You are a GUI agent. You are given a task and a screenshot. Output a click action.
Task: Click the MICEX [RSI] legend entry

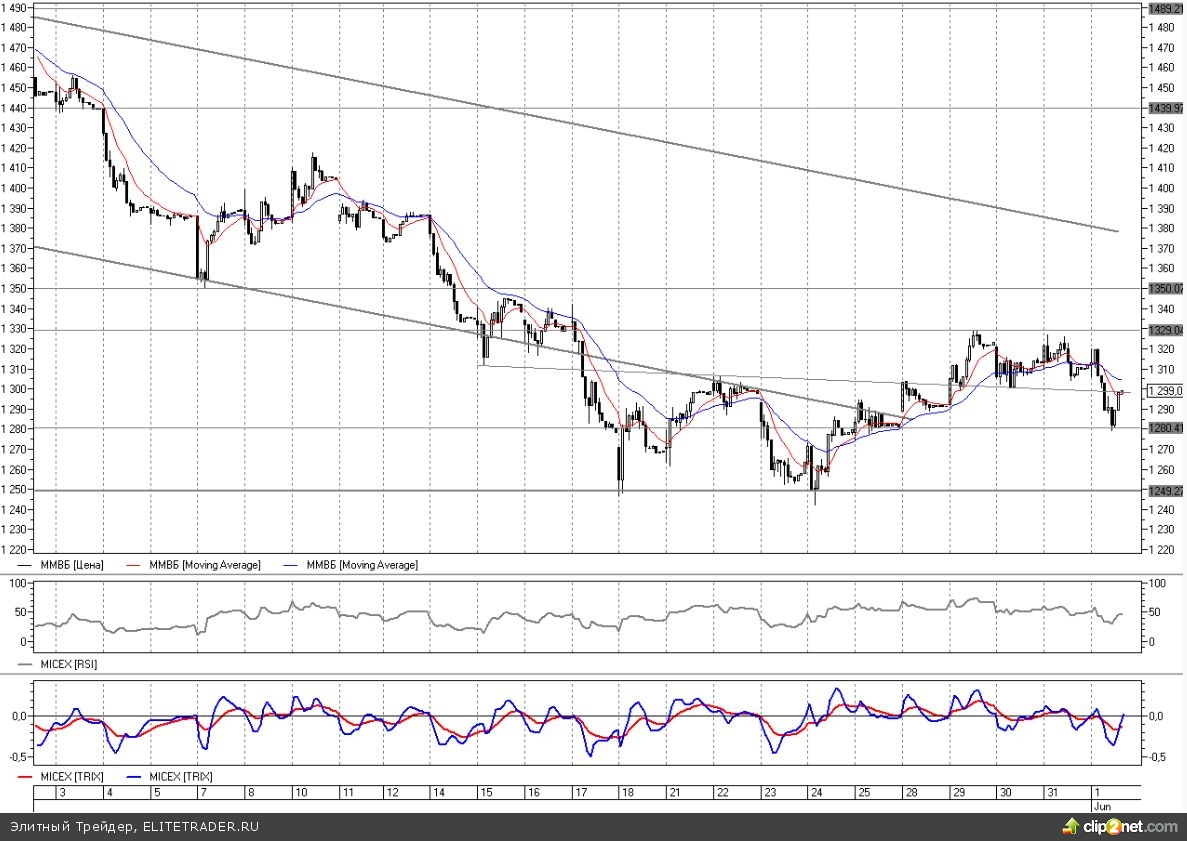[68, 664]
